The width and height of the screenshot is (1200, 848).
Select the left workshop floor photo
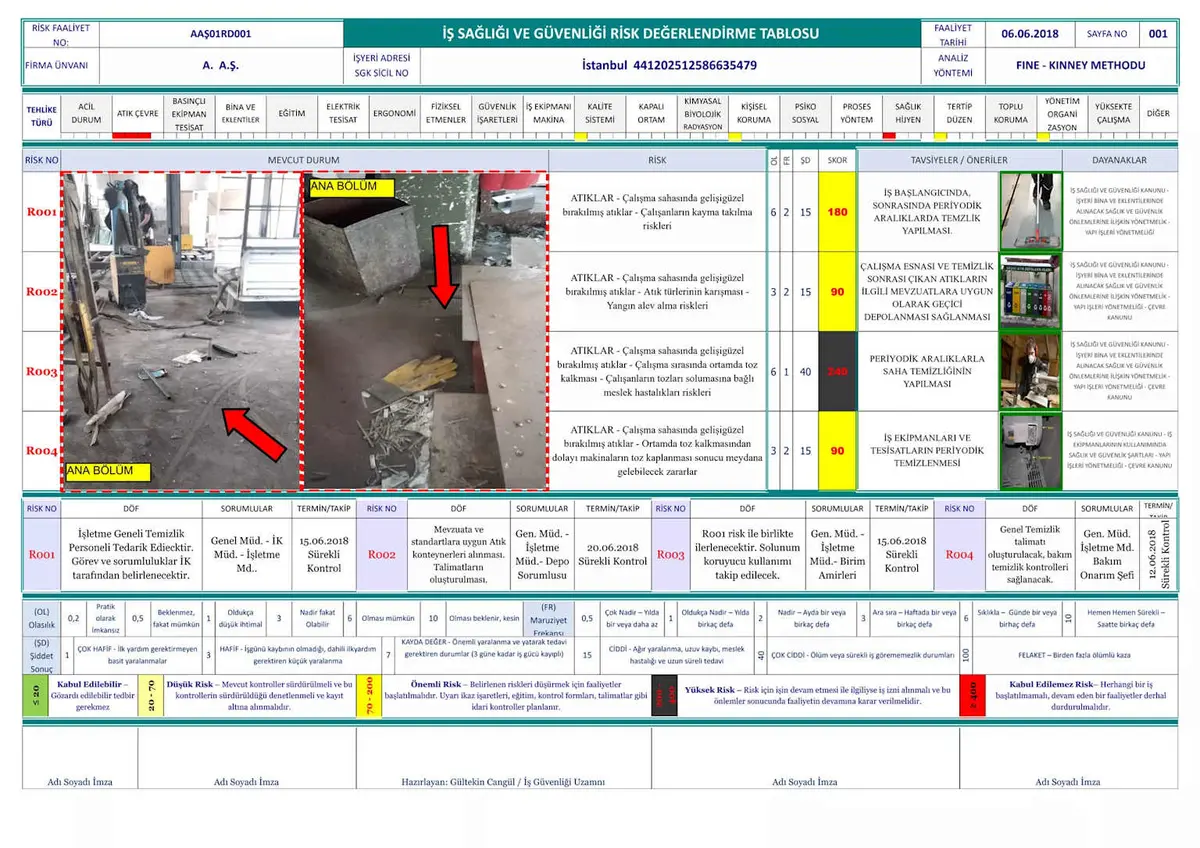click(180, 330)
